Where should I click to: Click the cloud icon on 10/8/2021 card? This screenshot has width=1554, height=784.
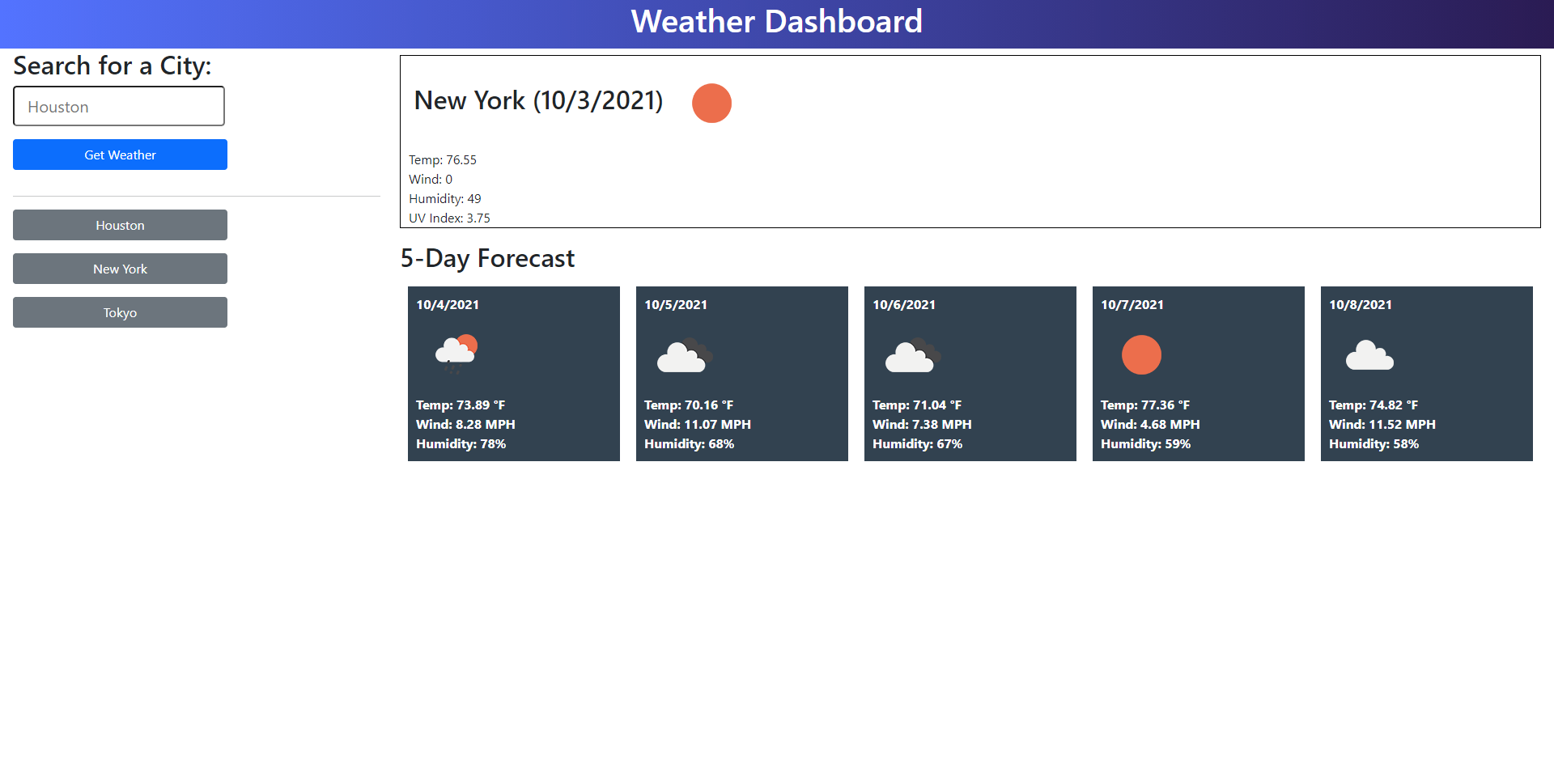(1369, 355)
